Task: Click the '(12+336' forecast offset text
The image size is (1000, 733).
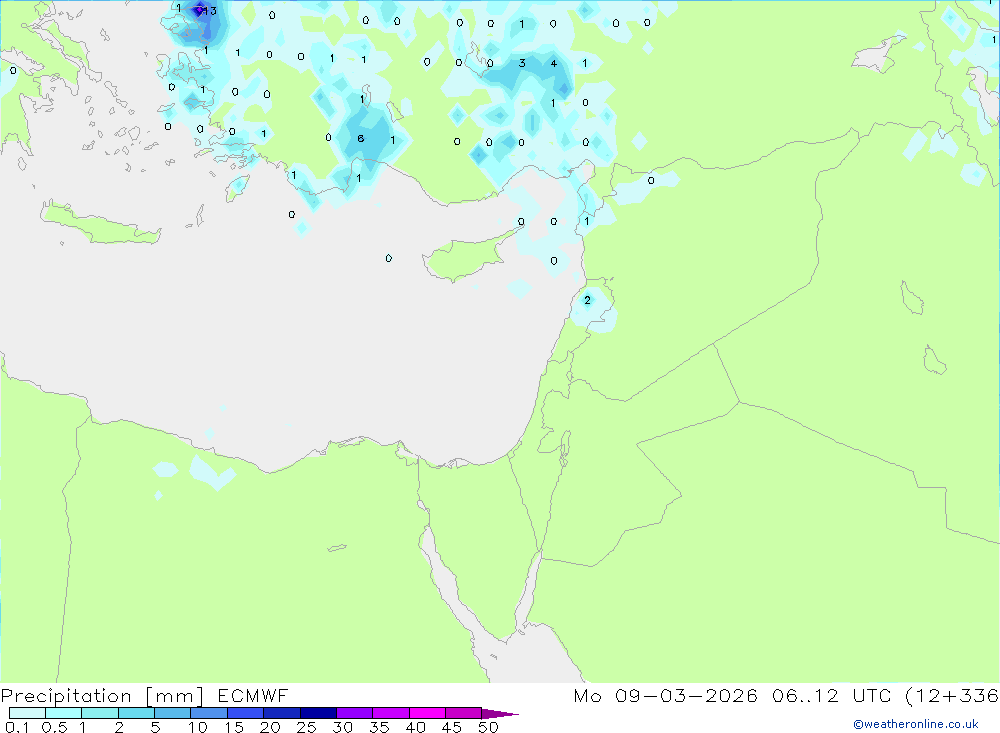Action: [952, 696]
